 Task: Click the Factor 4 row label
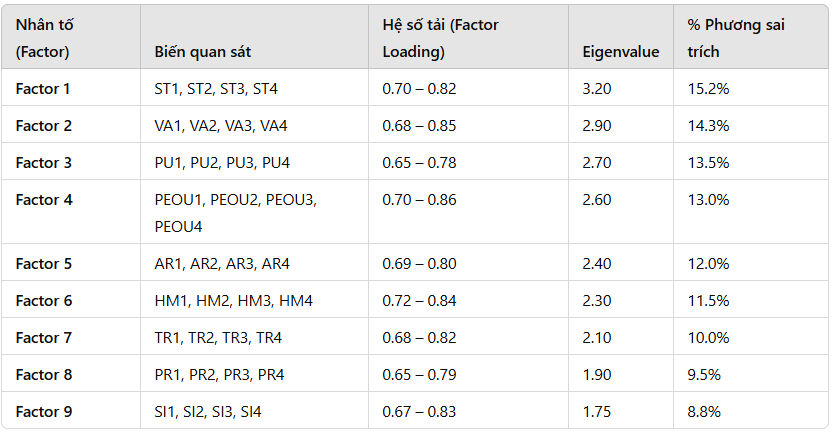click(x=43, y=200)
